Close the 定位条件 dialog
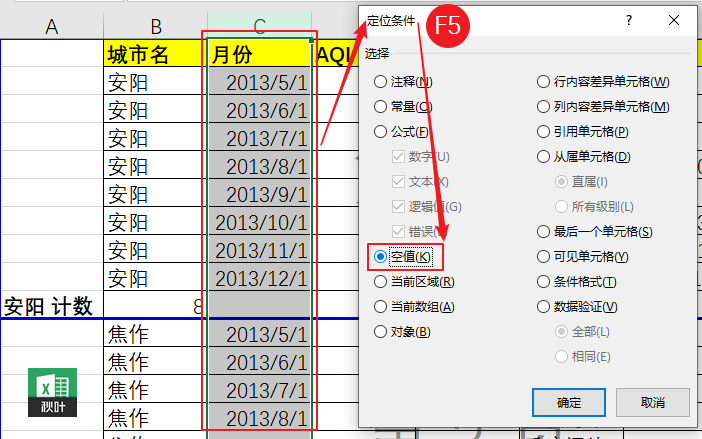702x439 pixels. pyautogui.click(x=674, y=20)
